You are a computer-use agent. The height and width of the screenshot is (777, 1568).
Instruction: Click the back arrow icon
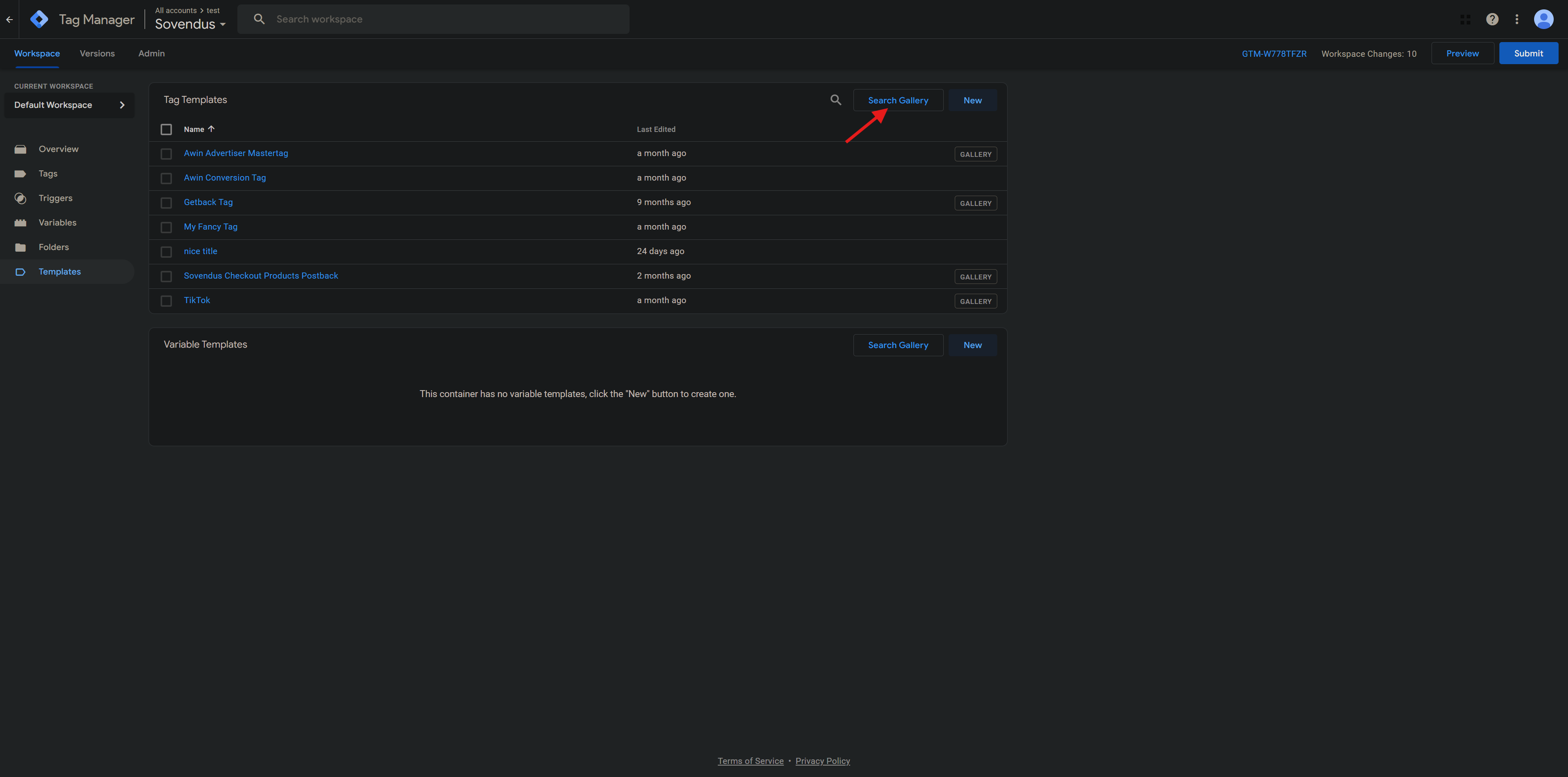tap(9, 20)
